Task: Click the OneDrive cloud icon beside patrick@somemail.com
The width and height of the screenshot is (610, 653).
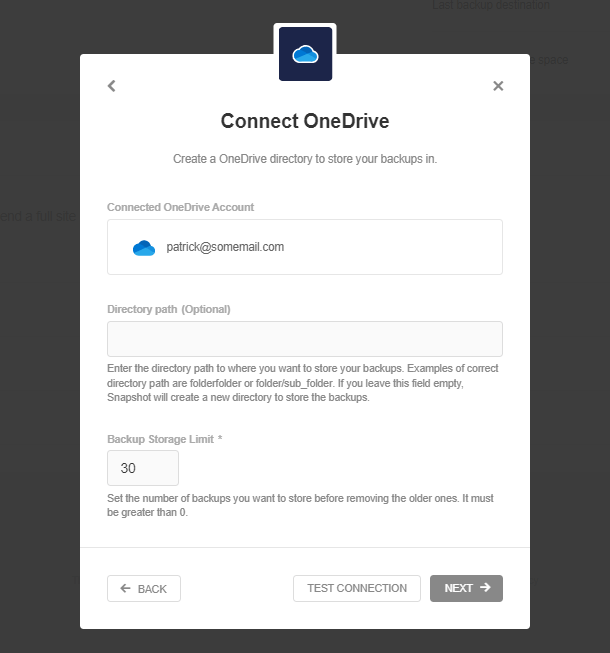Action: tap(144, 248)
